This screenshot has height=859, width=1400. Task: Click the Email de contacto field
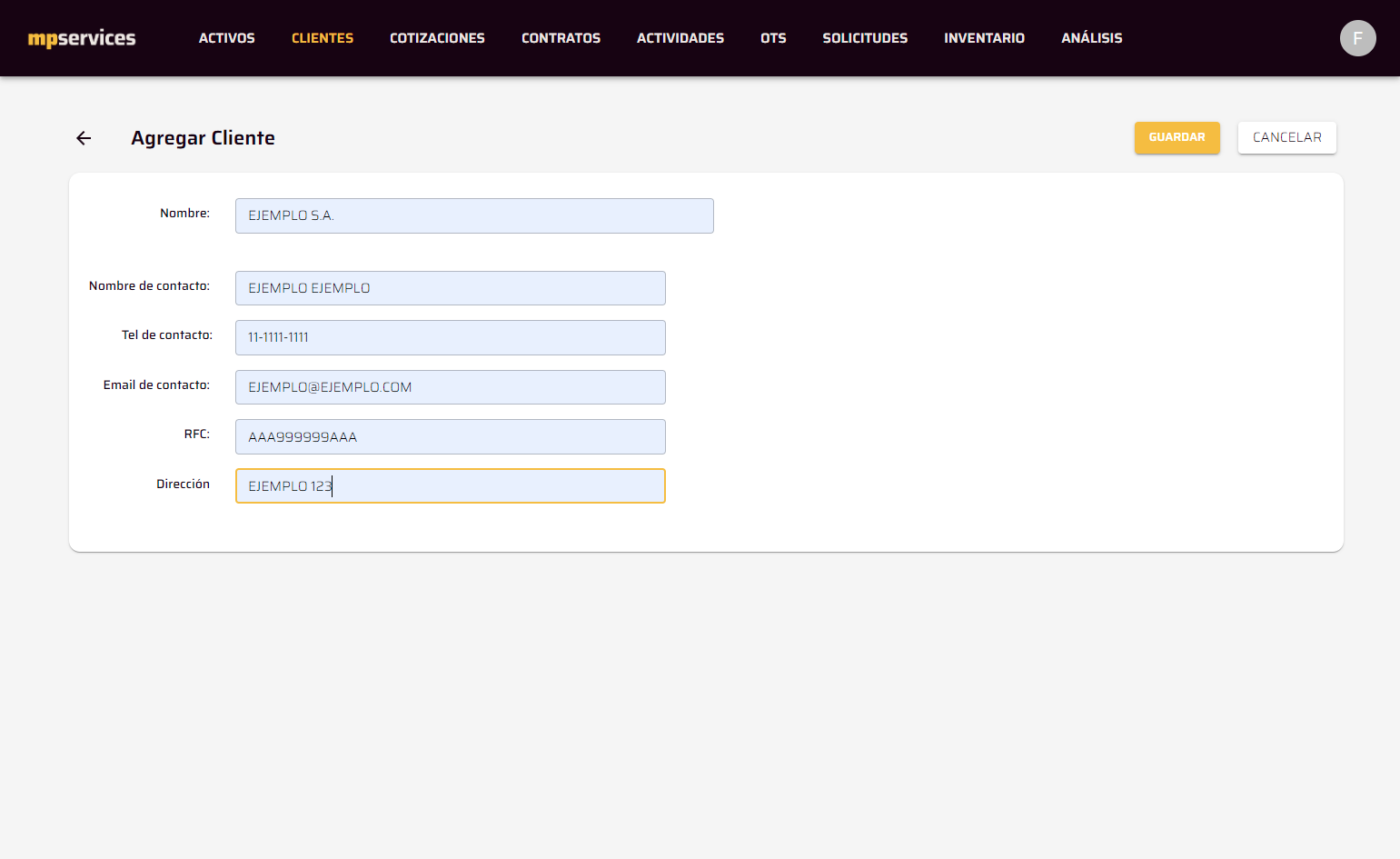[x=451, y=387]
